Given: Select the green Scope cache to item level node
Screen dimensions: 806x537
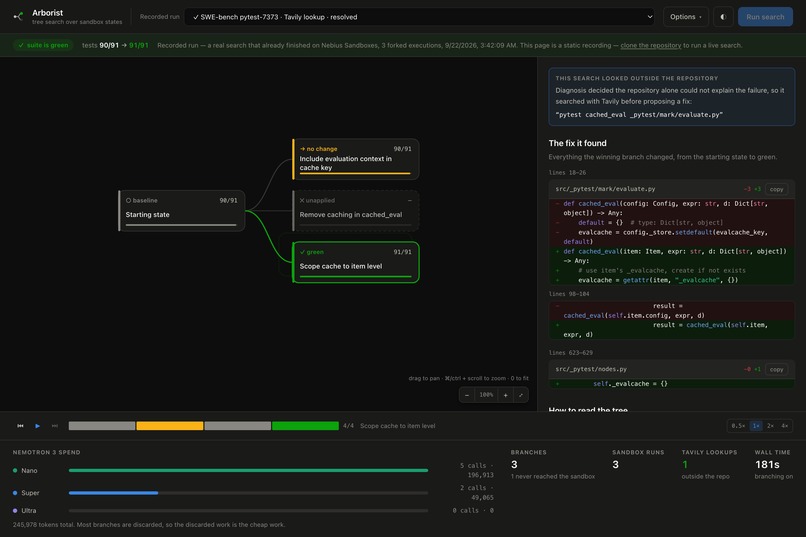Looking at the screenshot, I should point(356,262).
